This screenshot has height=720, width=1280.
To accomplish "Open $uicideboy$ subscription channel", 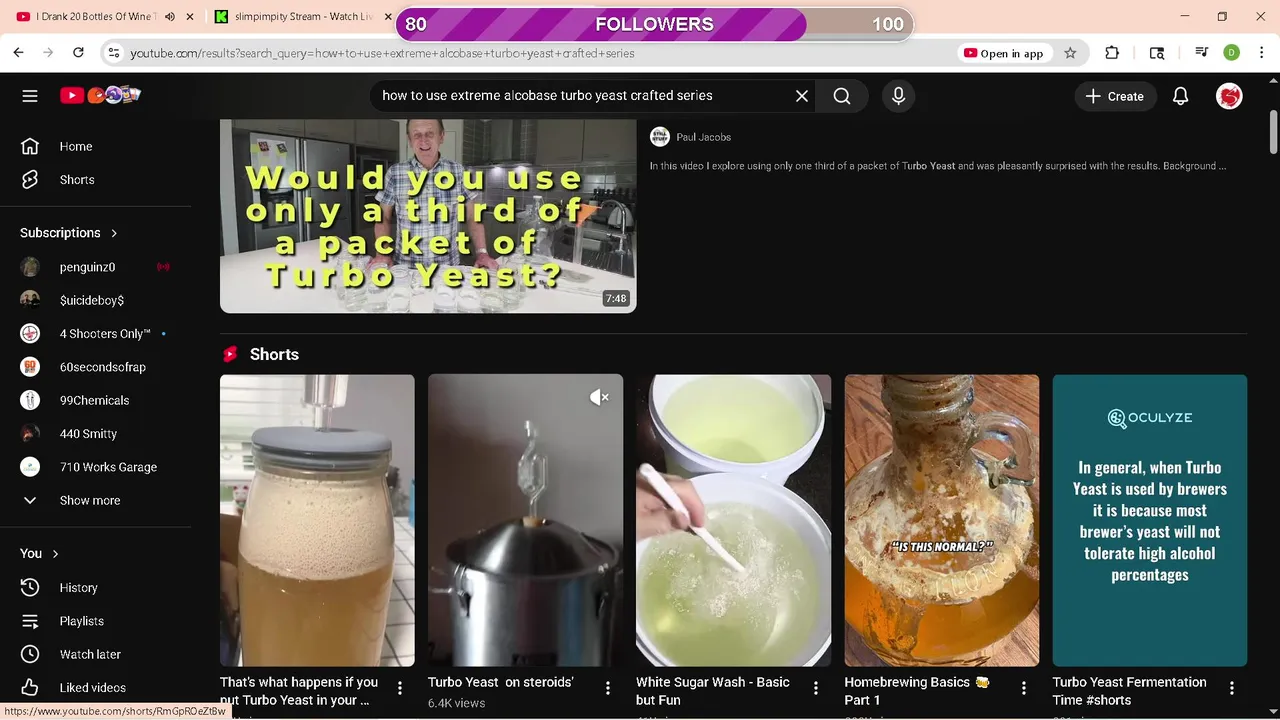I will click(x=91, y=300).
